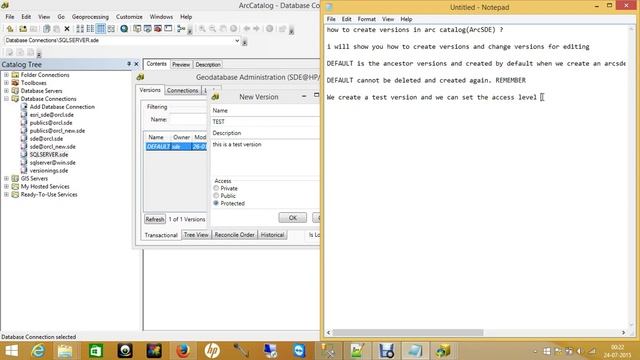This screenshot has width=640, height=360.
Task: Open Internet Explorer from the taskbar
Action: coord(38,351)
